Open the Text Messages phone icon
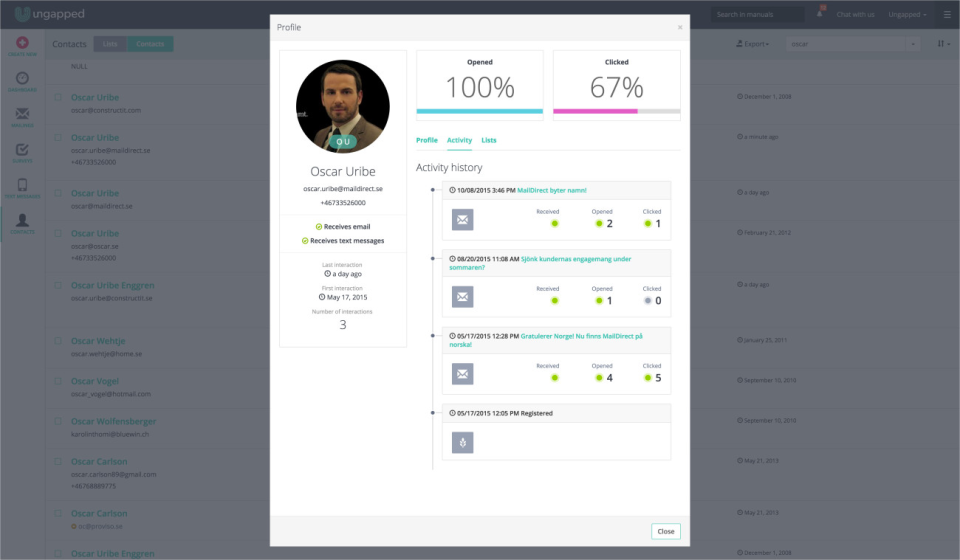Screen dimensions: 960x560 click(22, 185)
